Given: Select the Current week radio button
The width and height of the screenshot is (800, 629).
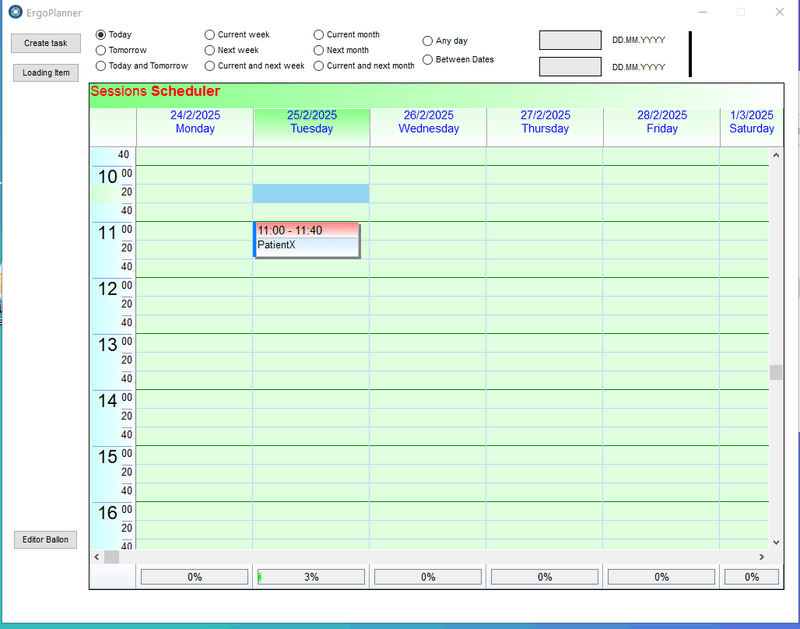Looking at the screenshot, I should 210,35.
